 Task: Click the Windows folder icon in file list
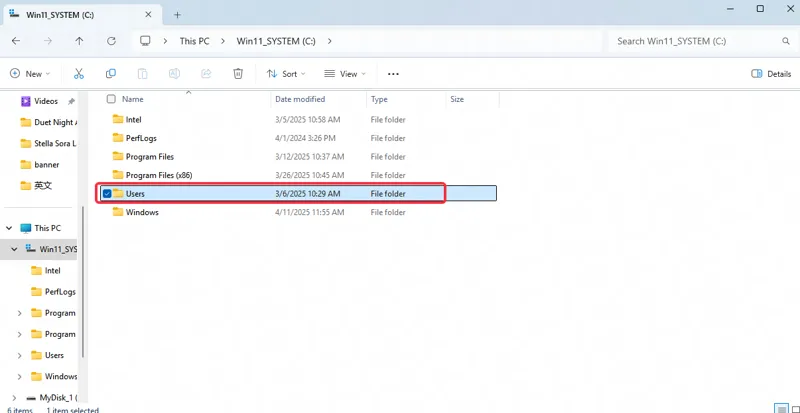tap(118, 212)
